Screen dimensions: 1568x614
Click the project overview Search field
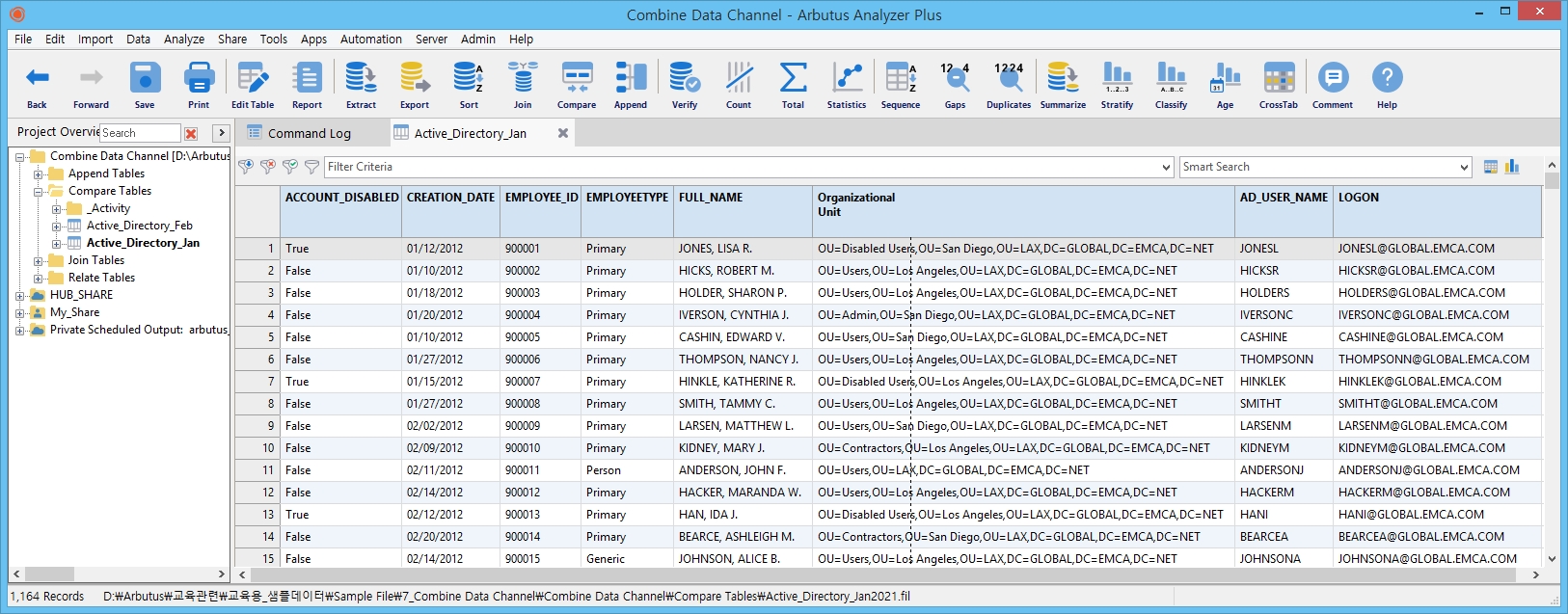click(x=140, y=133)
